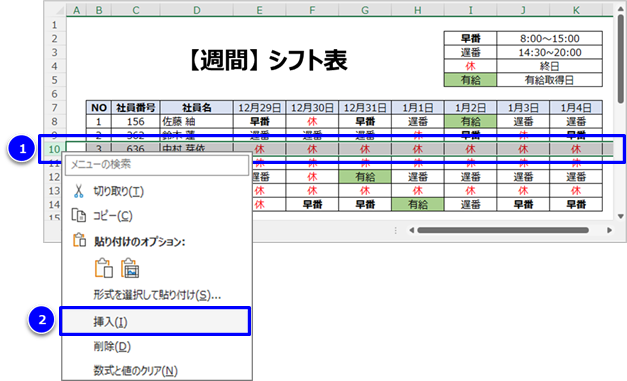Screen dimensions: 627x381
Task: Click the vertical scrollbar down arrow
Action: tap(621, 216)
